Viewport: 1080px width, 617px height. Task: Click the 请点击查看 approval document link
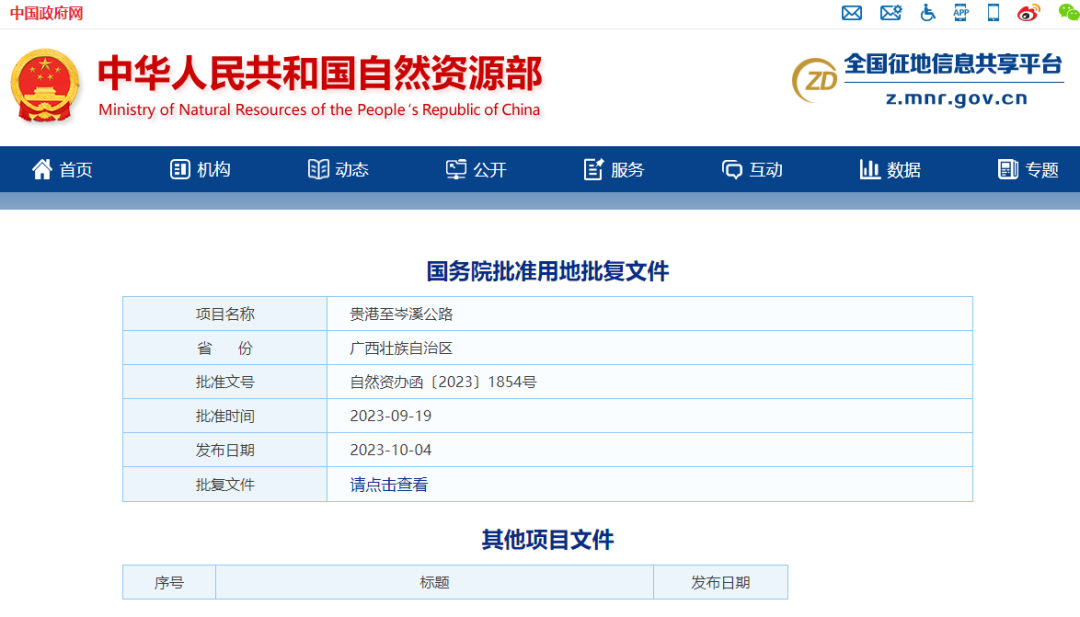point(389,485)
